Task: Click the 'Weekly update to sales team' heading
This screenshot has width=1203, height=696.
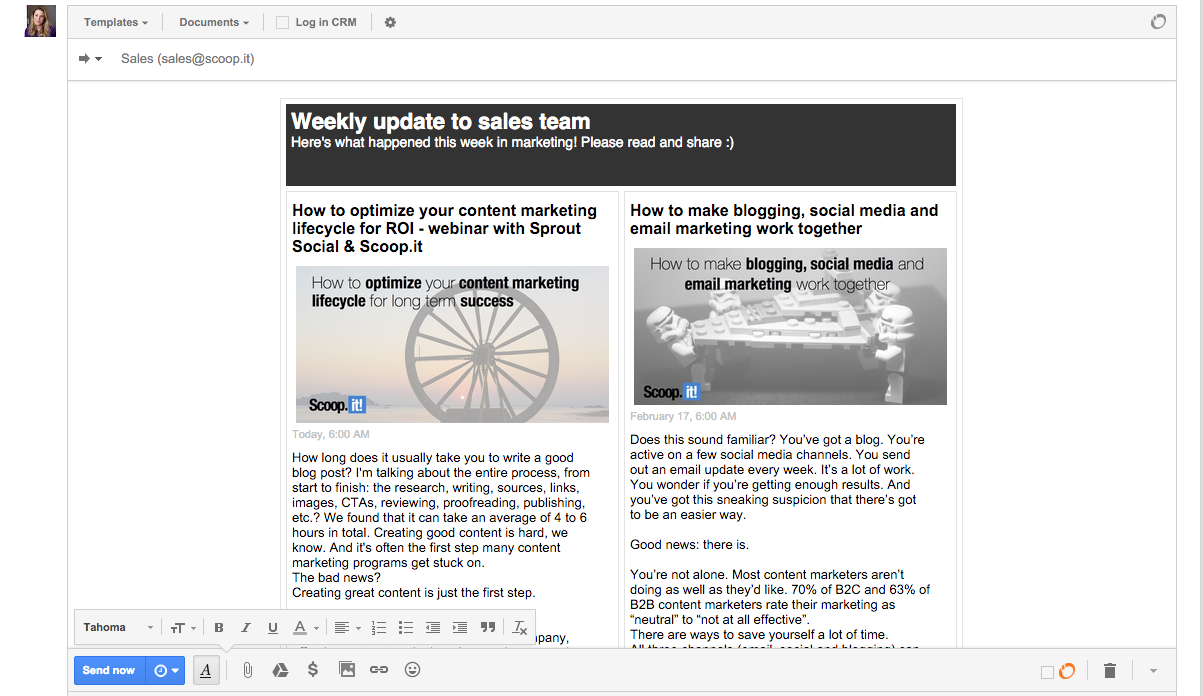Action: (x=440, y=122)
